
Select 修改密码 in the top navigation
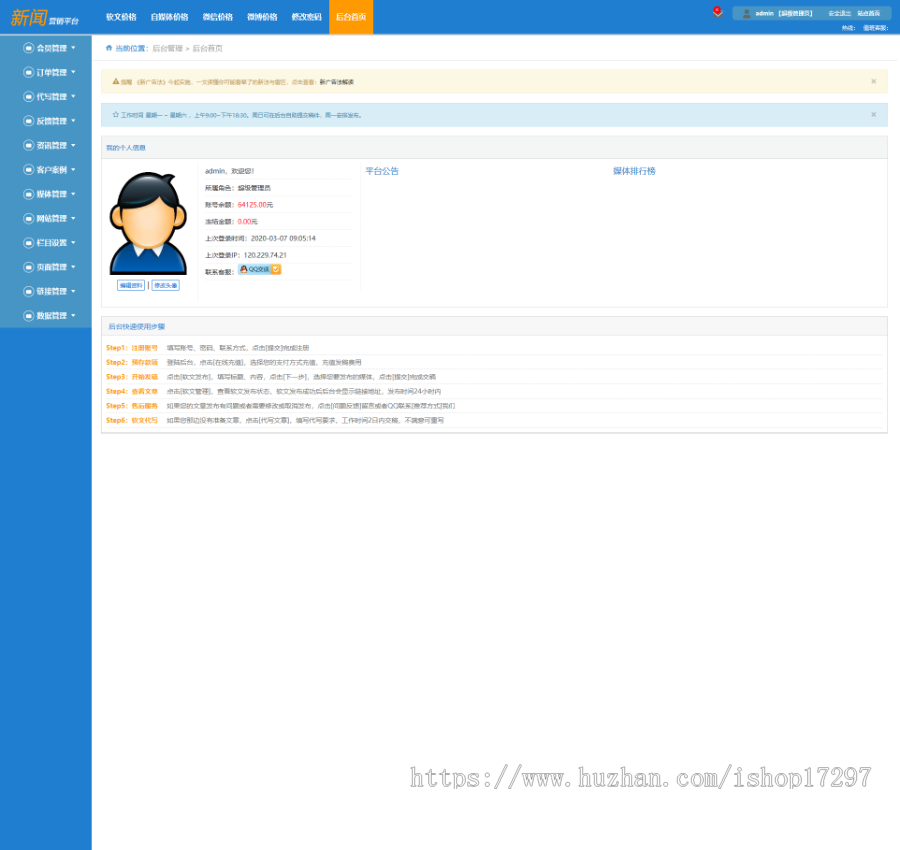point(307,17)
